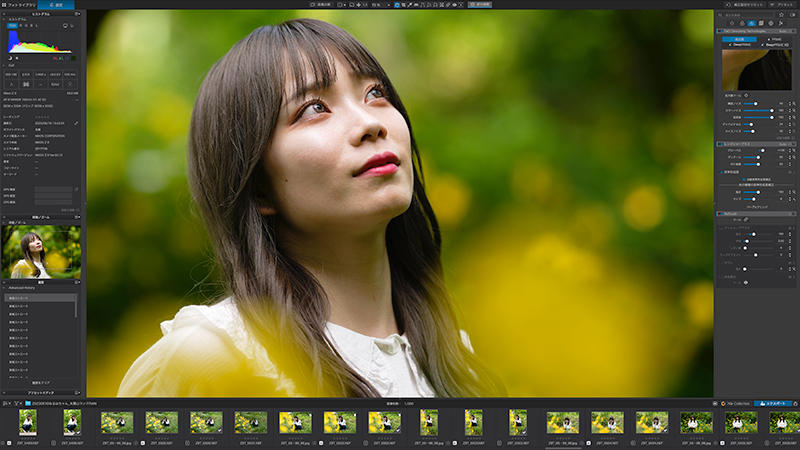Select the first filmstrip thumbnail
This screenshot has width=800, height=450.
coord(28,422)
